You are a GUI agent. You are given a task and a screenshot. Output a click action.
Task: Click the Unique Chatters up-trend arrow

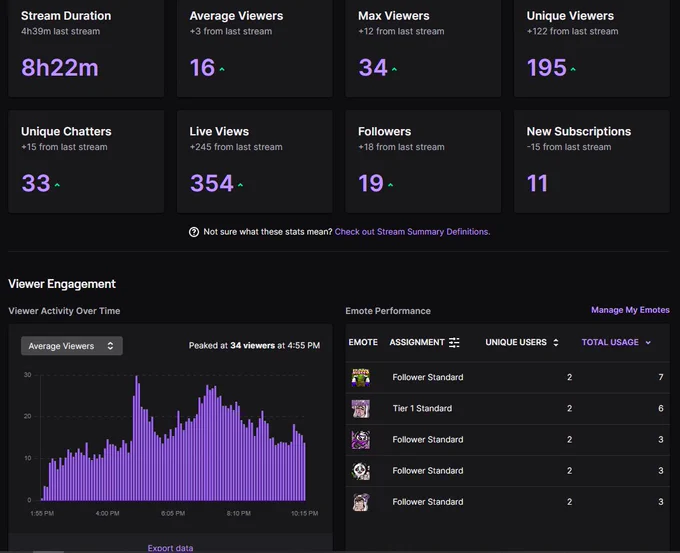(x=57, y=185)
